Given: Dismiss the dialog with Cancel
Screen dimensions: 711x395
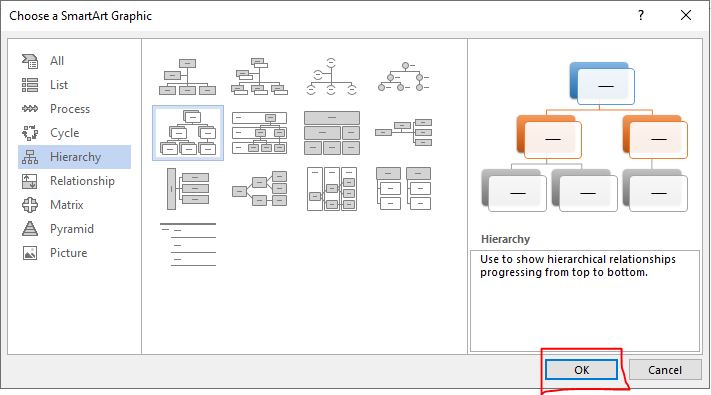Looking at the screenshot, I should tap(665, 370).
